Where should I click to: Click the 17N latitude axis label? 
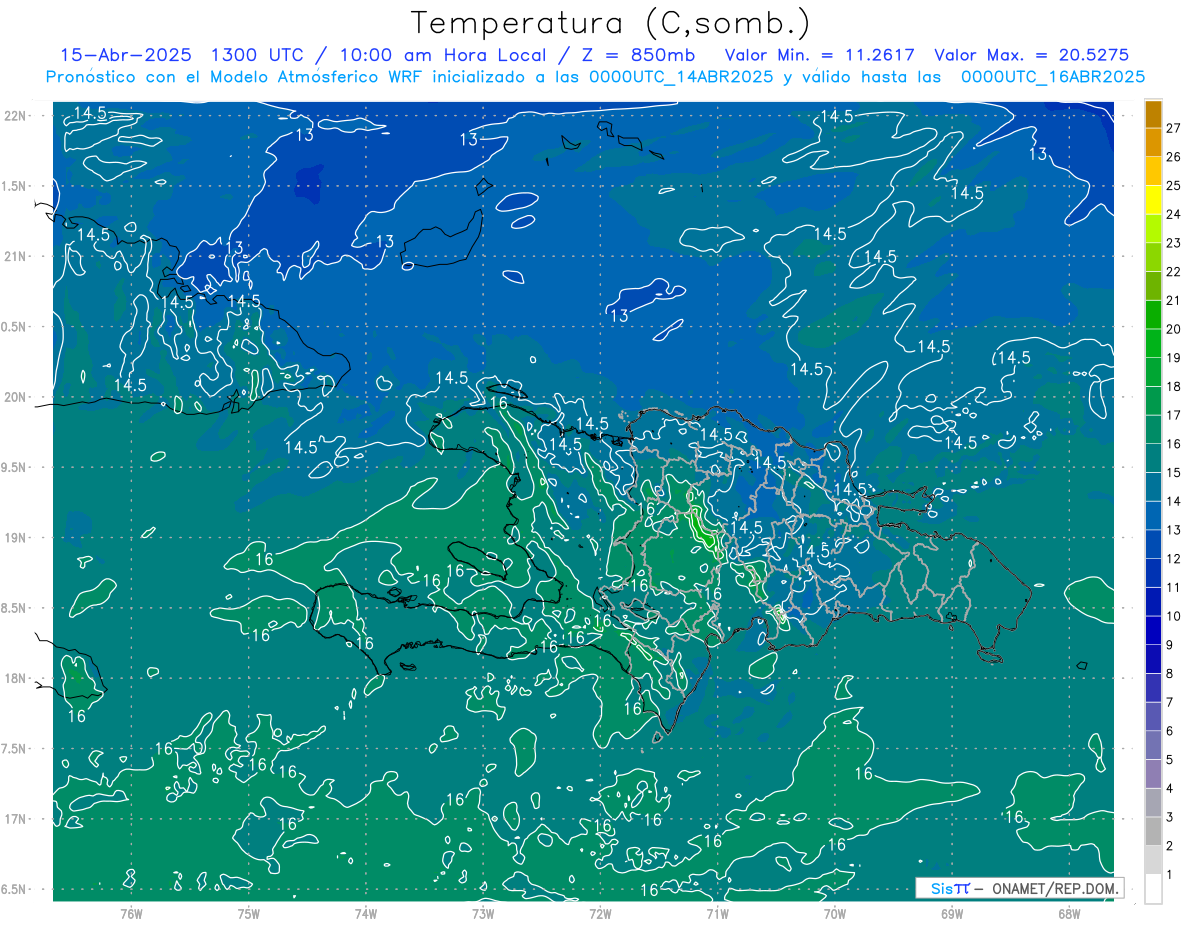click(15, 819)
